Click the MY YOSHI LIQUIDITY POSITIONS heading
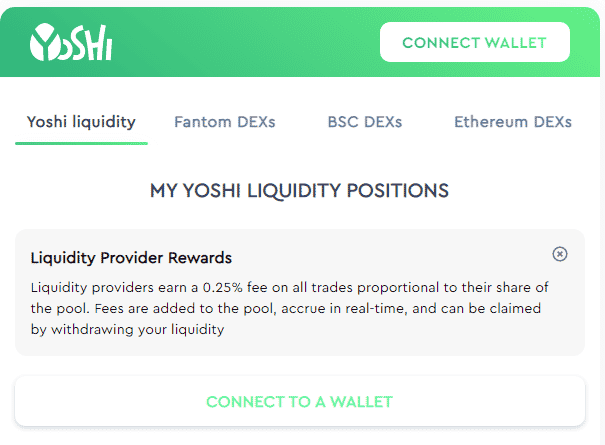 click(x=299, y=191)
